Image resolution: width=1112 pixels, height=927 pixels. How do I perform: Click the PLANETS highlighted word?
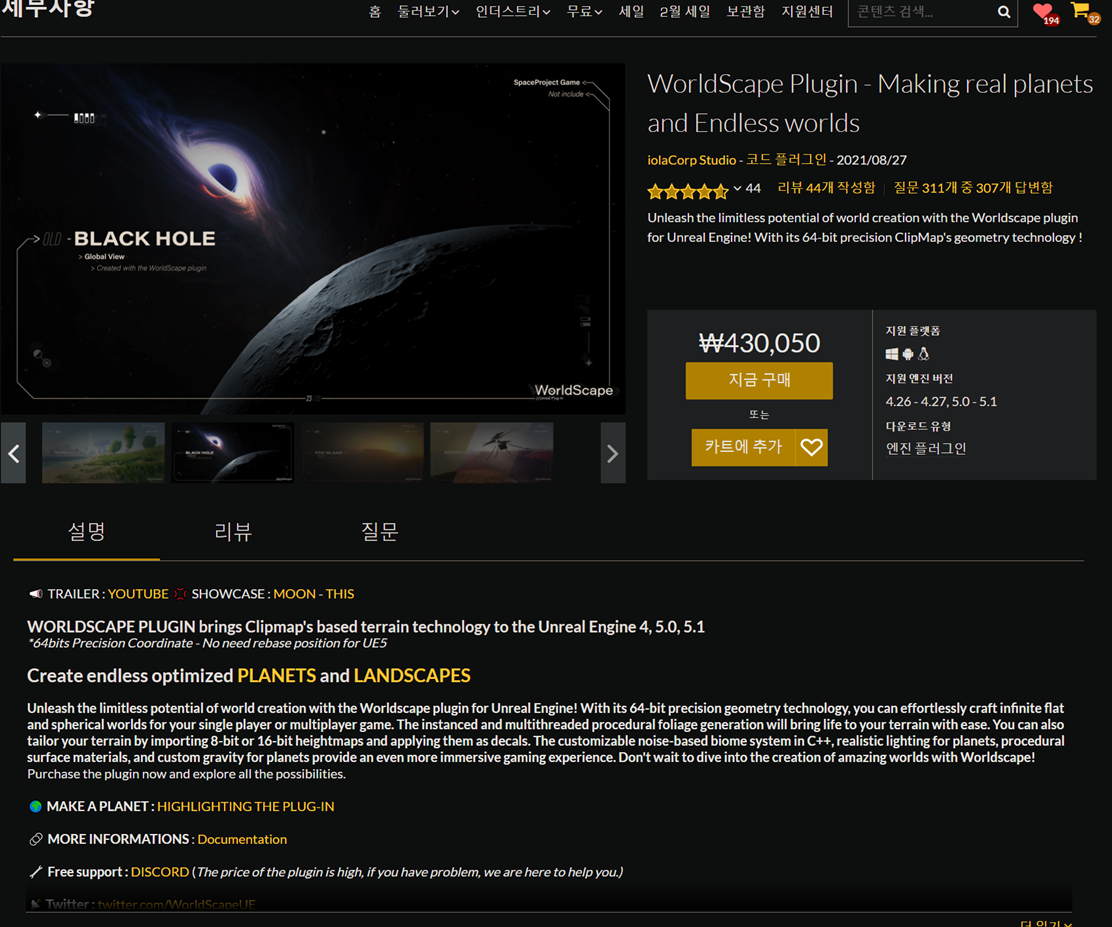tap(277, 676)
